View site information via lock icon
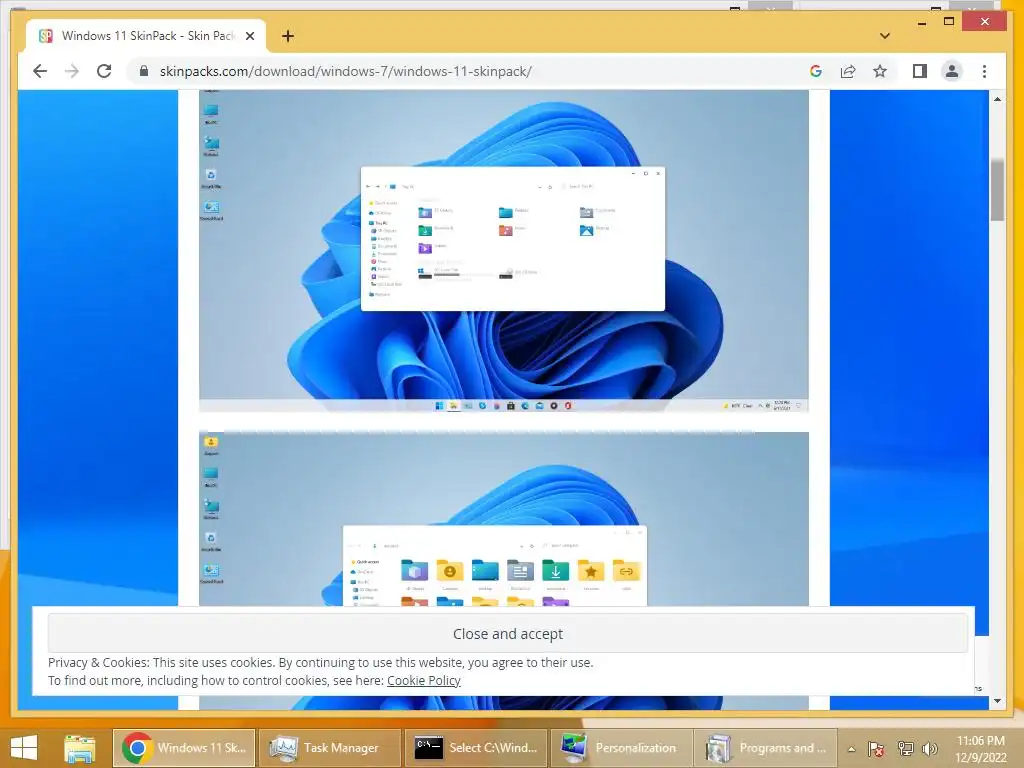This screenshot has width=1024, height=768. [x=144, y=71]
